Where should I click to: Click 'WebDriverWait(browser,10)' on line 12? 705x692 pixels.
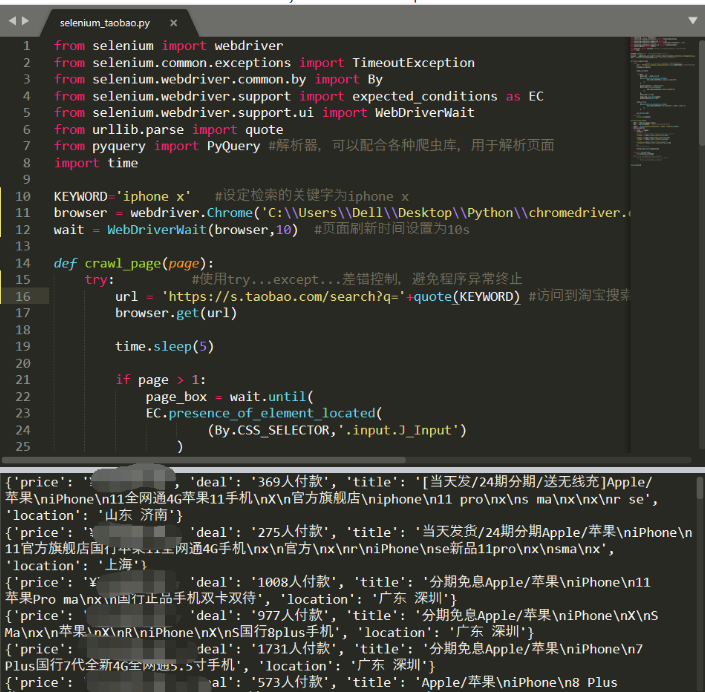[x=202, y=230]
